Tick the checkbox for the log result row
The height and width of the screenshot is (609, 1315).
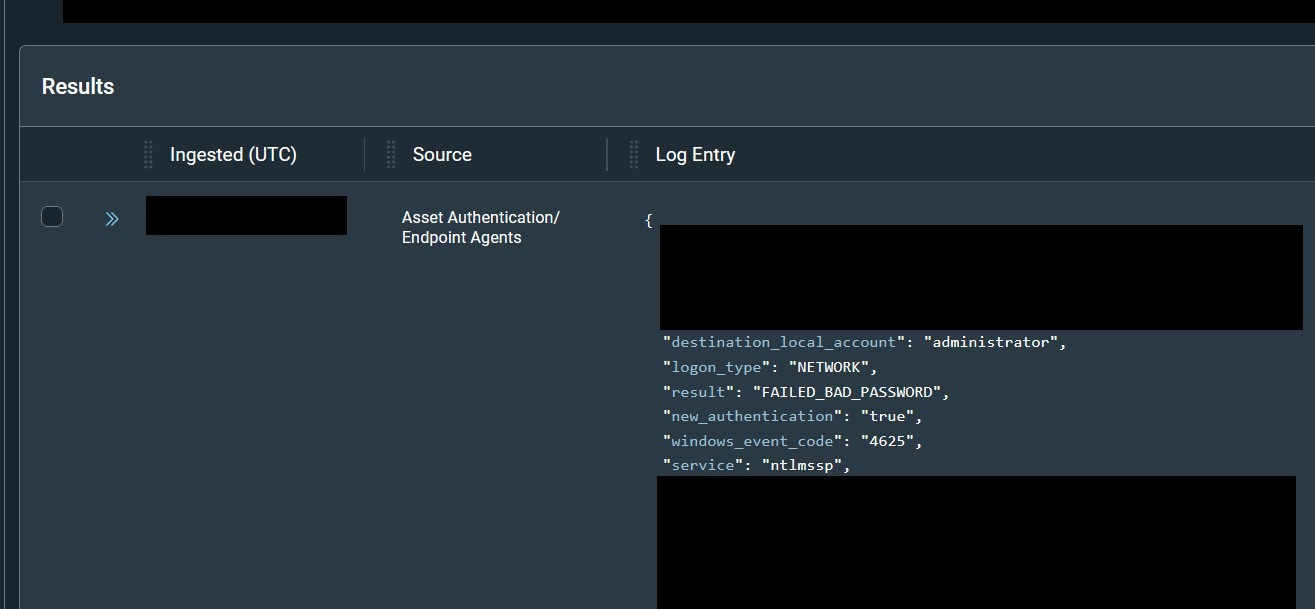52,216
